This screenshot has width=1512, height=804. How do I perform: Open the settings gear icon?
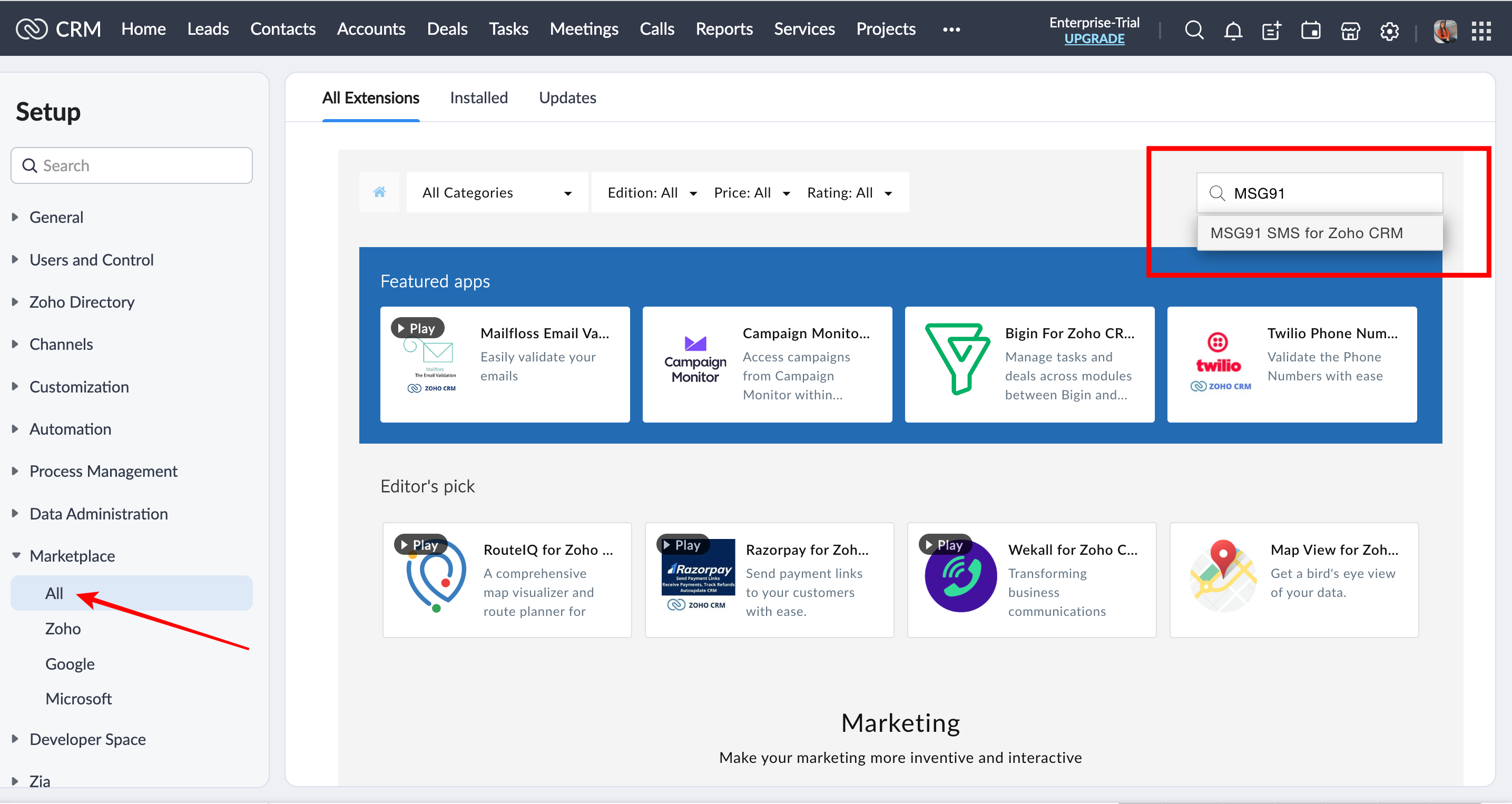click(1389, 31)
